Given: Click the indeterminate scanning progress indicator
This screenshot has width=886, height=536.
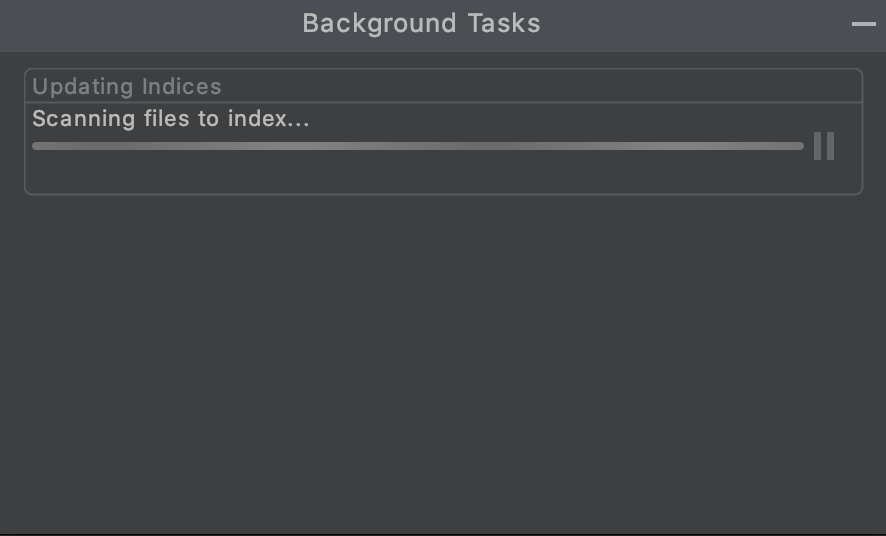Looking at the screenshot, I should click(x=418, y=146).
